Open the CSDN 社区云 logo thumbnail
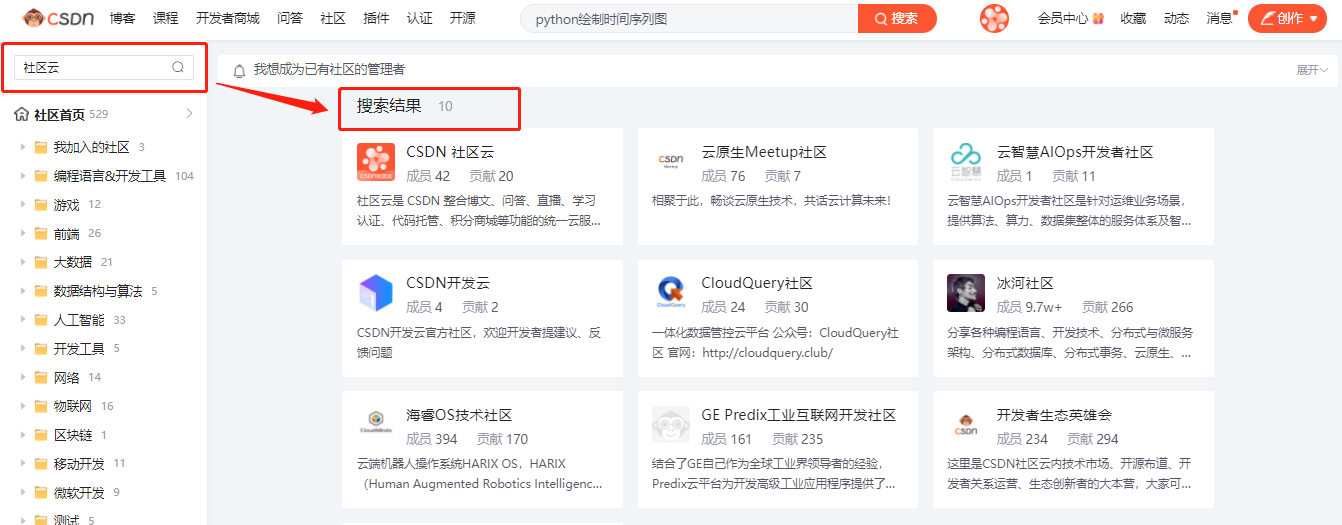This screenshot has width=1342, height=525. pyautogui.click(x=375, y=161)
